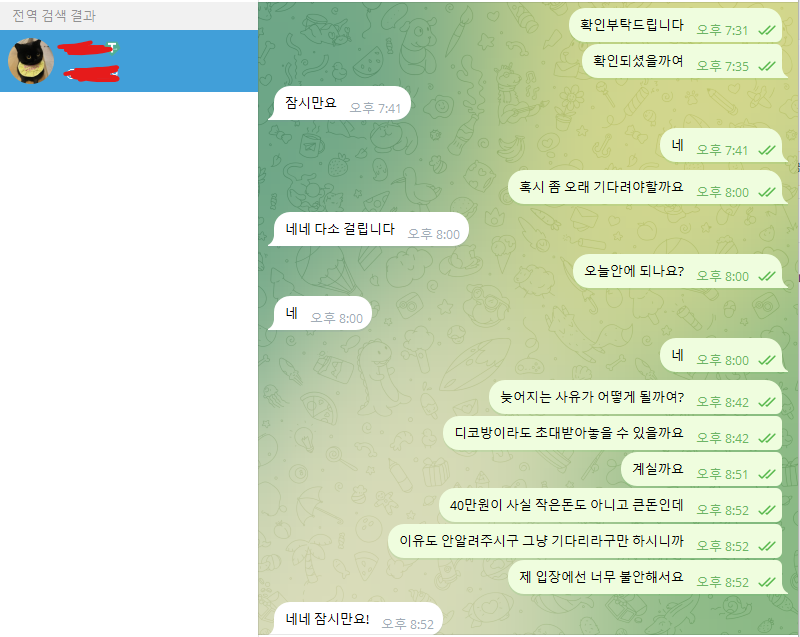Click double-check icon on 계실까요 message
Viewport: 800px width, 637px height.
pyautogui.click(x=766, y=474)
